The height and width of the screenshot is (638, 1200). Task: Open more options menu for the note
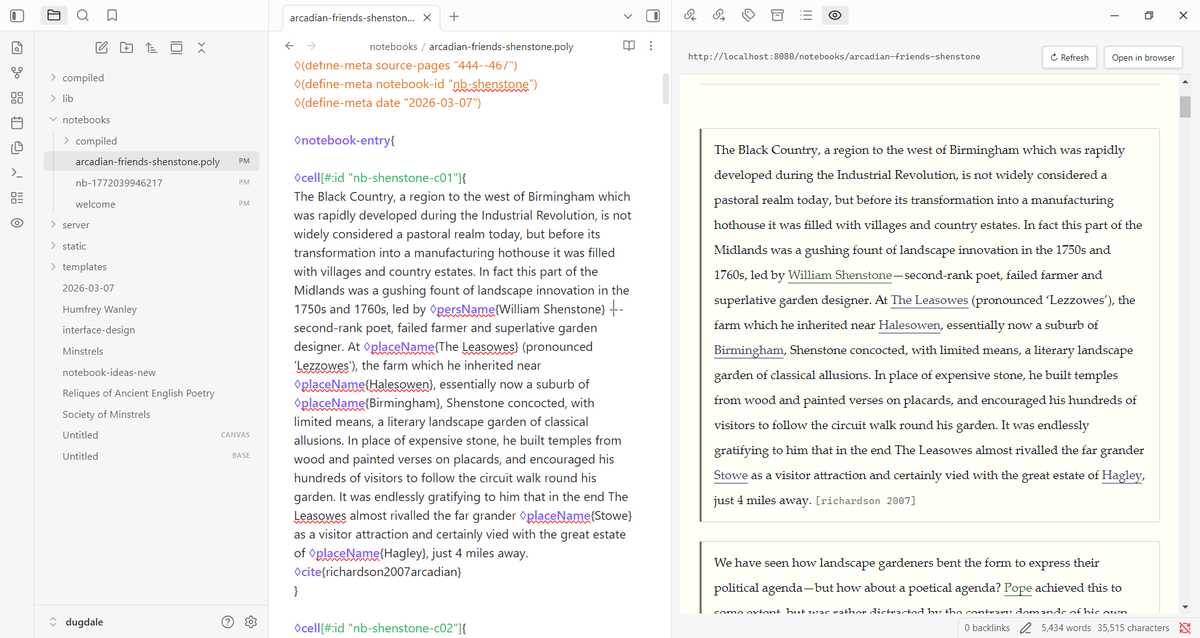coord(651,46)
